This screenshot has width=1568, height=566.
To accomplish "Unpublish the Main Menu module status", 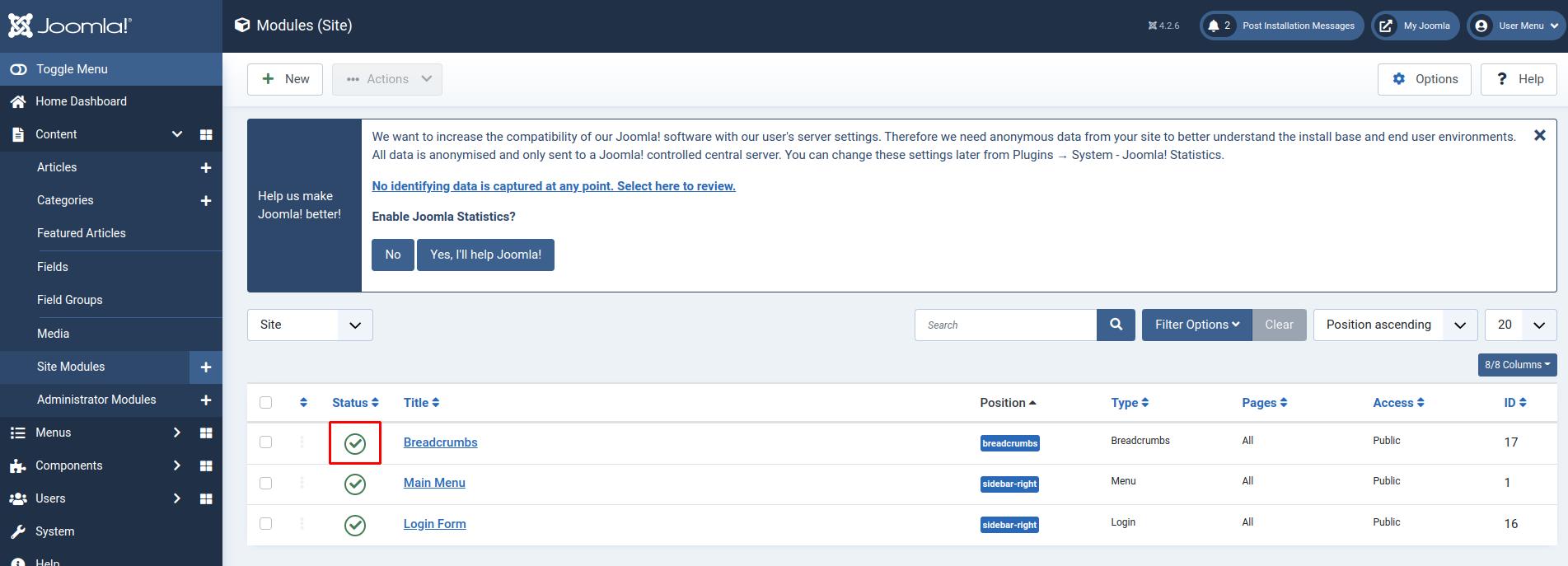I will (355, 484).
